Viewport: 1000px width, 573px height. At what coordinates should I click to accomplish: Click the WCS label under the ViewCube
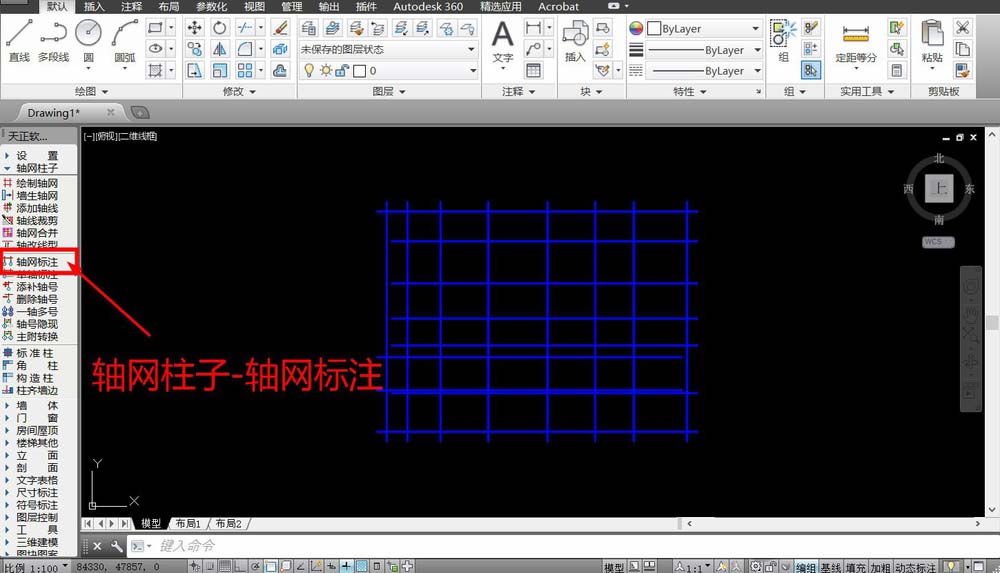(x=938, y=242)
